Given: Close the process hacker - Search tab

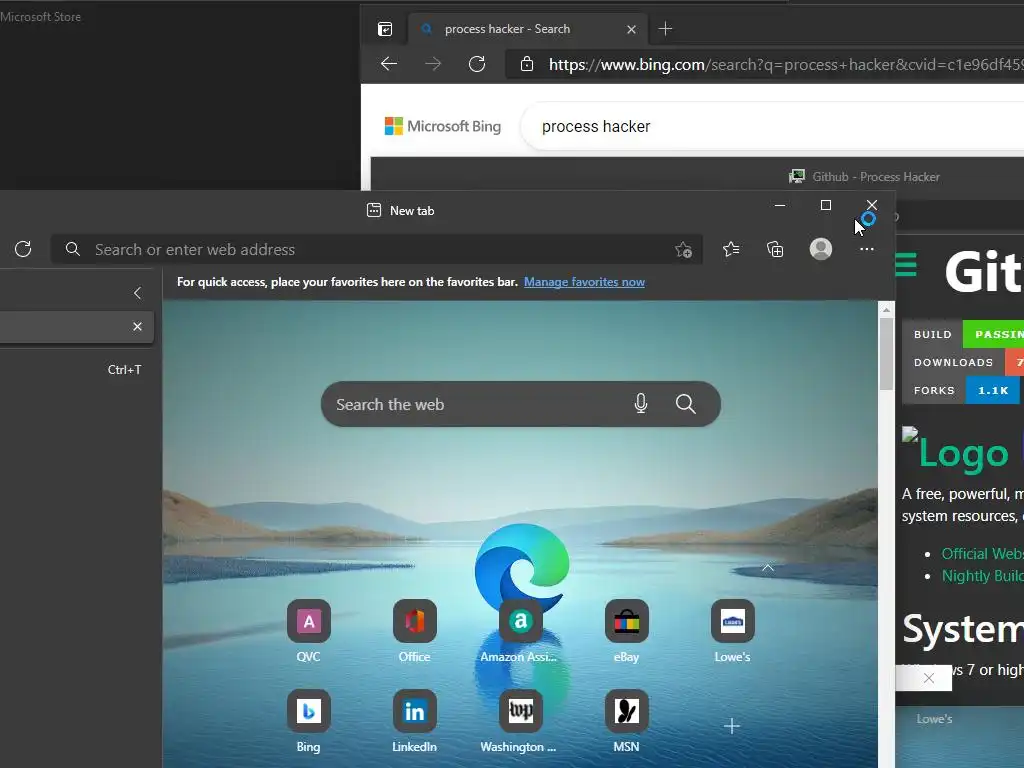Looking at the screenshot, I should coord(631,29).
